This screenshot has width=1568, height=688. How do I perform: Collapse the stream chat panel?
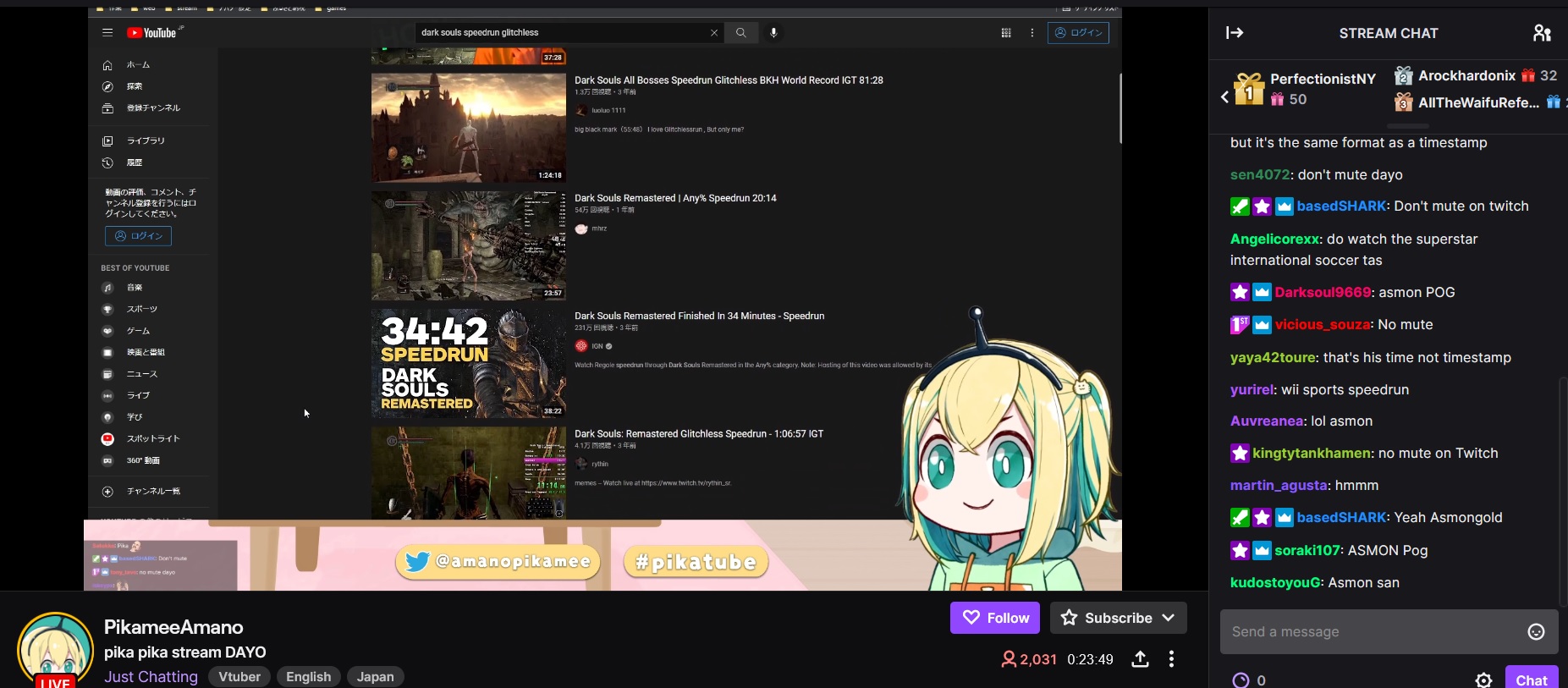click(x=1235, y=33)
